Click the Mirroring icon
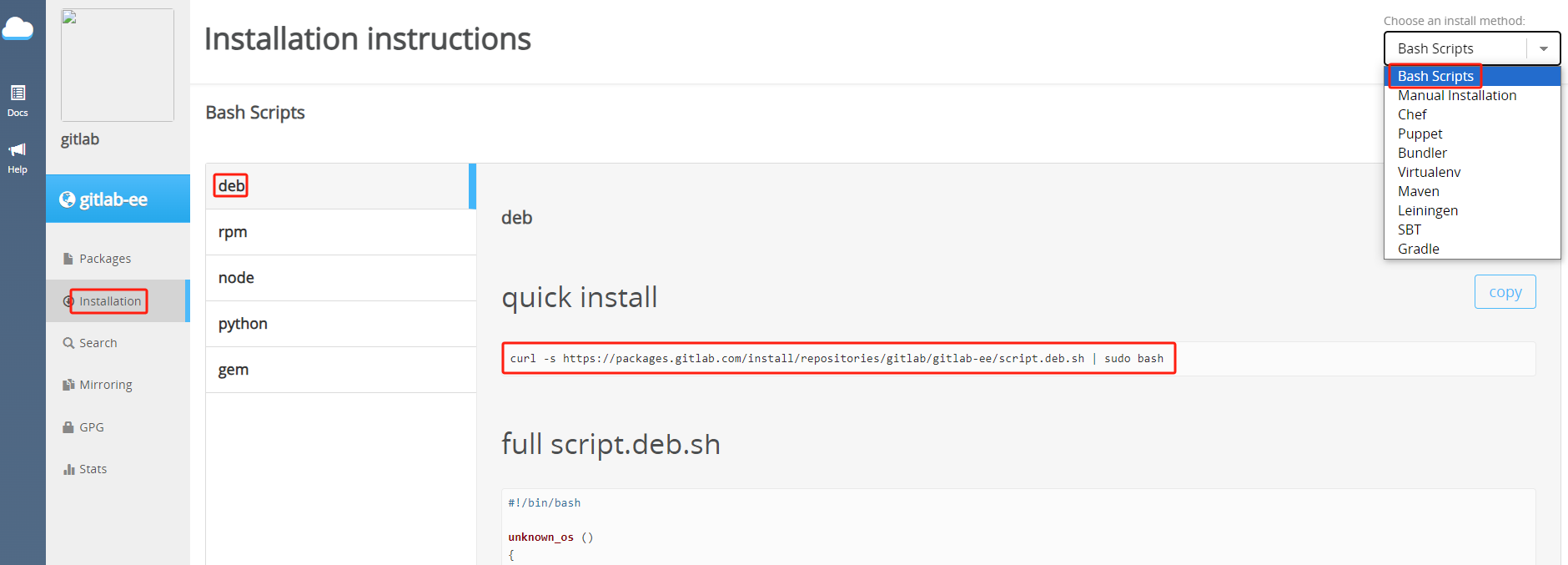The height and width of the screenshot is (565, 1568). click(68, 385)
